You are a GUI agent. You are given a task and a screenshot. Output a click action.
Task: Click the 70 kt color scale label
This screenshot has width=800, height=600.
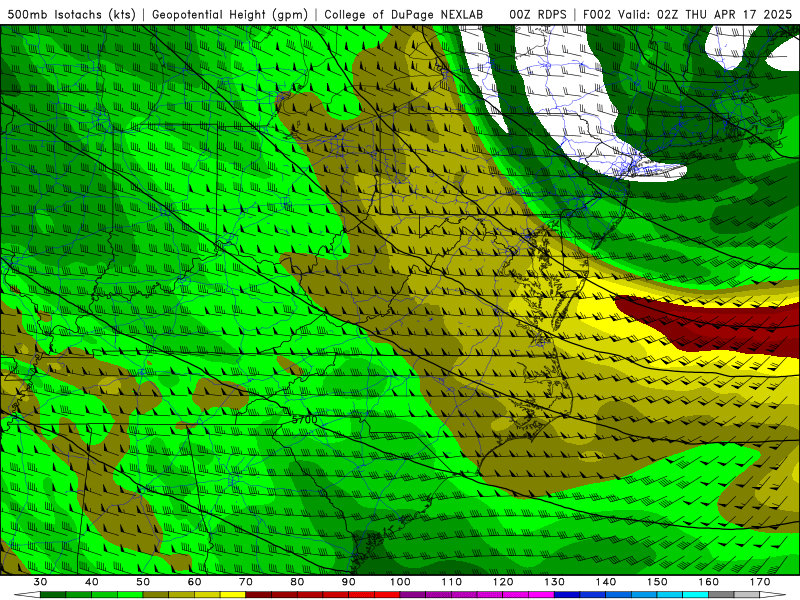246,582
